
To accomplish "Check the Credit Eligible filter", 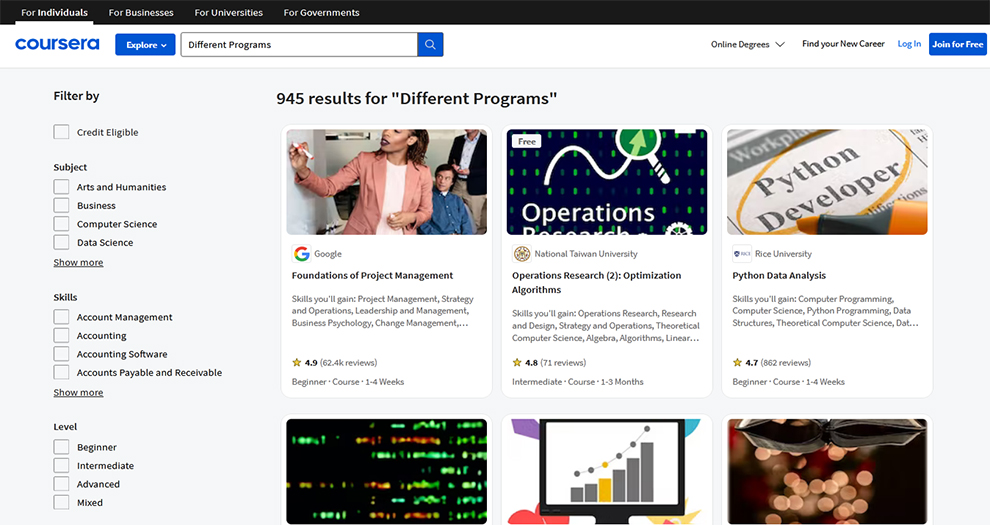I will (61, 132).
